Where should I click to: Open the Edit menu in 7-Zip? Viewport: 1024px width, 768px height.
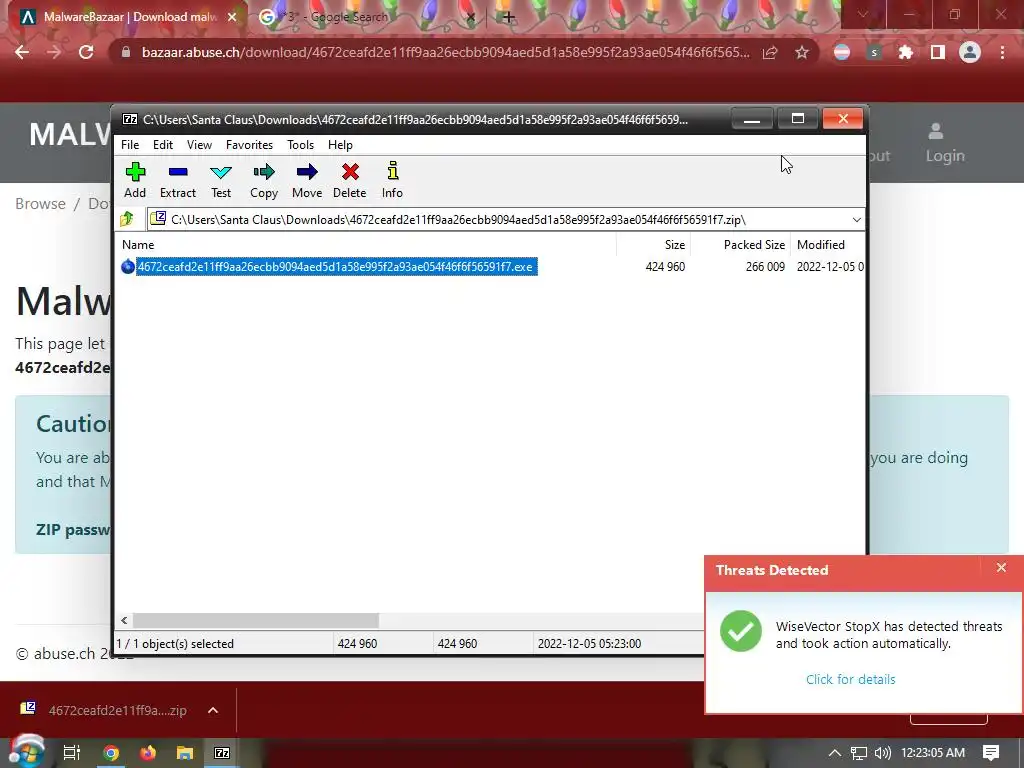163,145
